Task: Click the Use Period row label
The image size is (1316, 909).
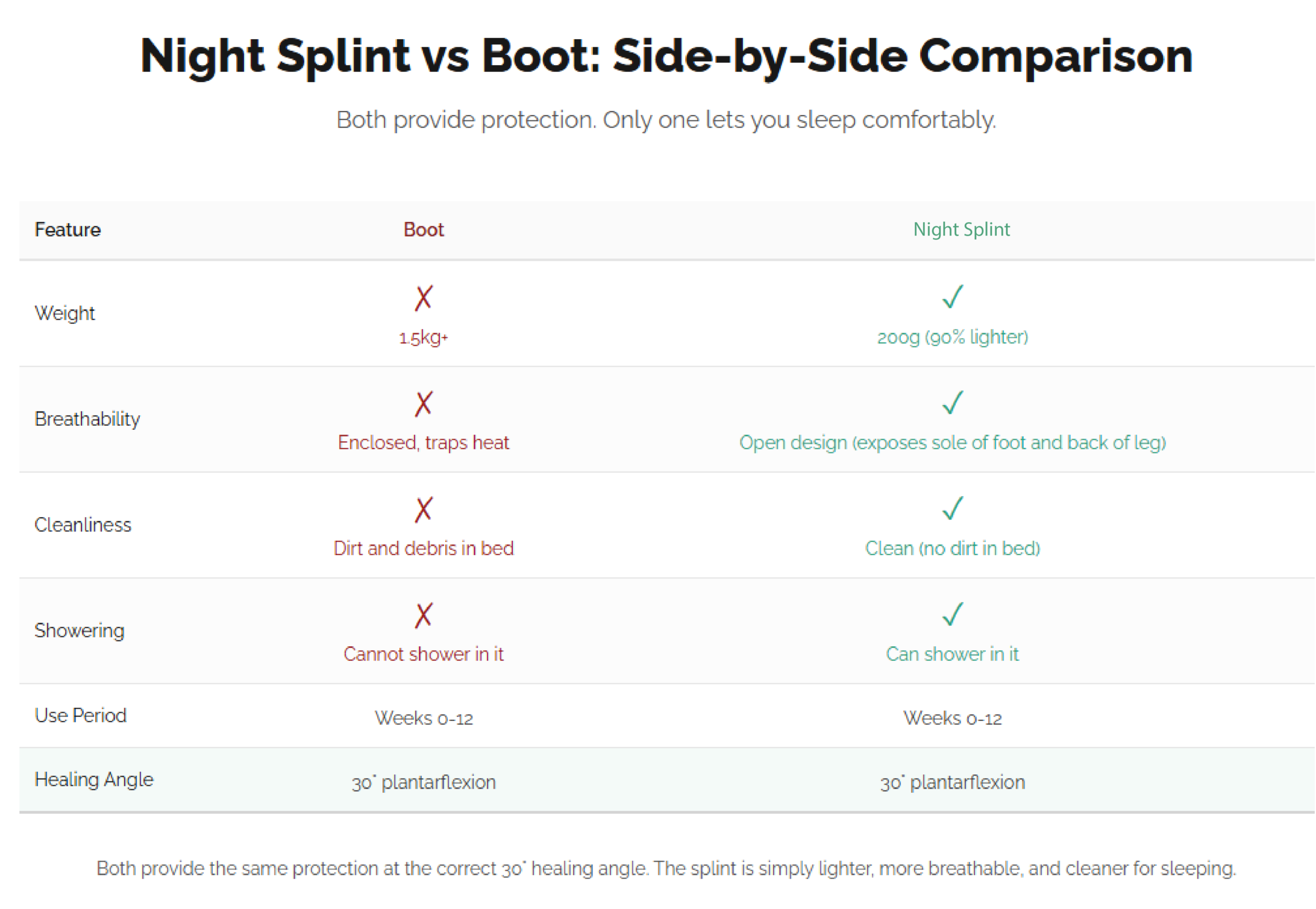Action: click(x=80, y=715)
